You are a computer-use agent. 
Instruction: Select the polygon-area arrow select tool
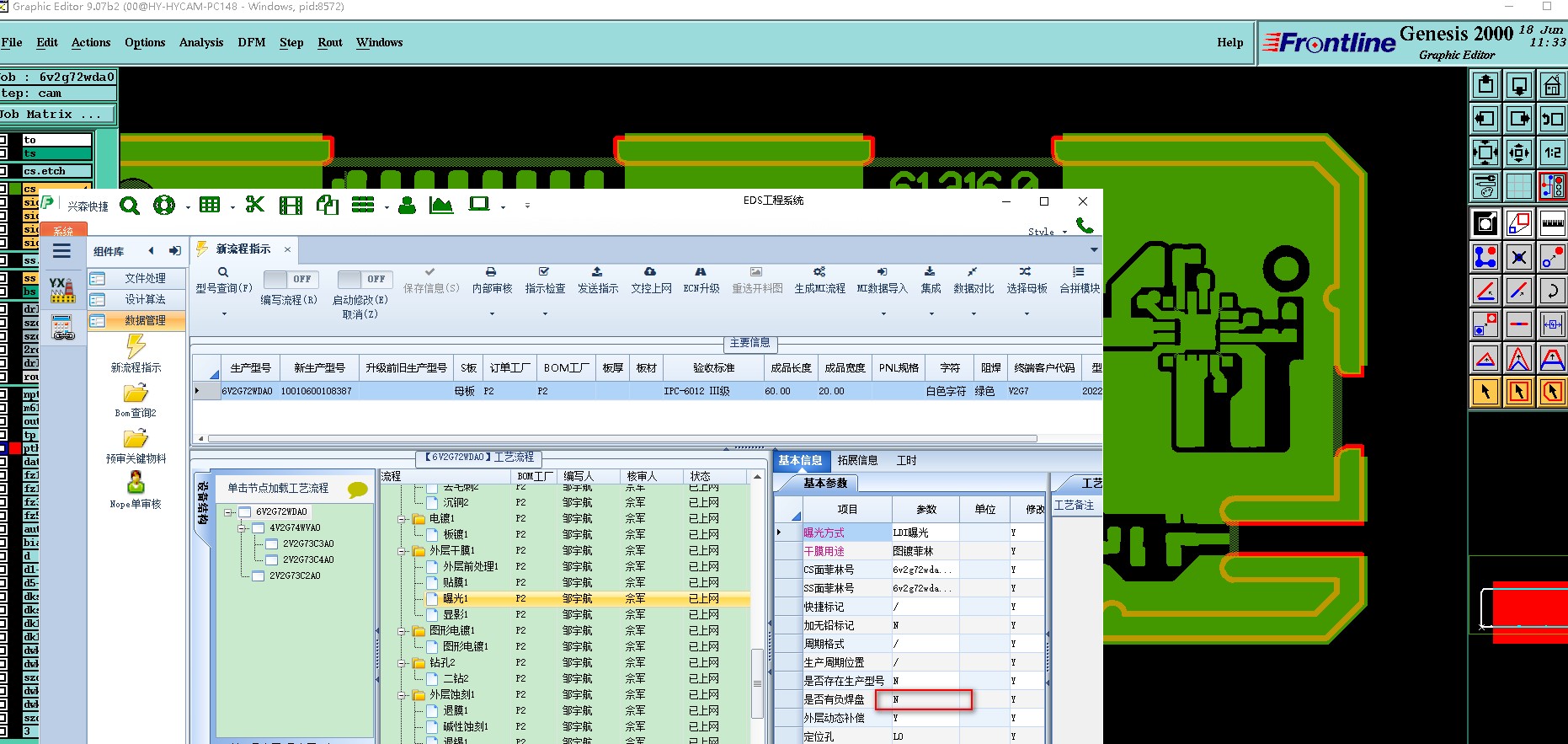coord(1552,392)
